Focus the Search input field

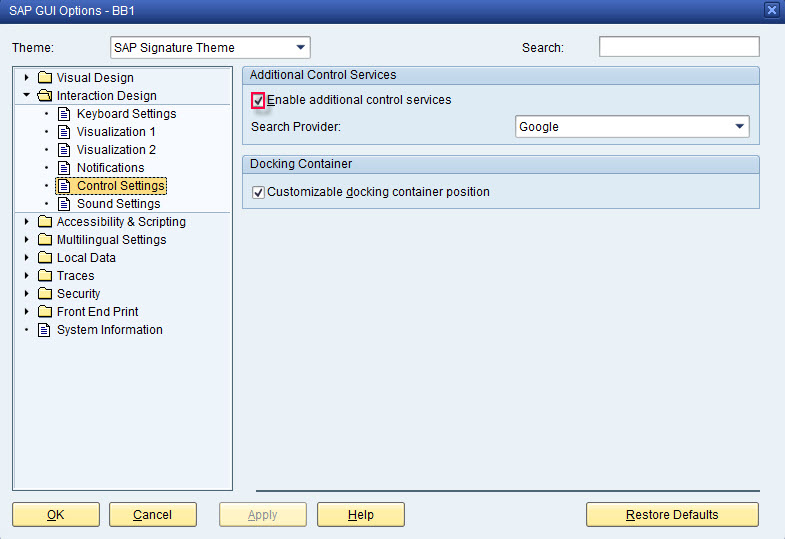(679, 47)
